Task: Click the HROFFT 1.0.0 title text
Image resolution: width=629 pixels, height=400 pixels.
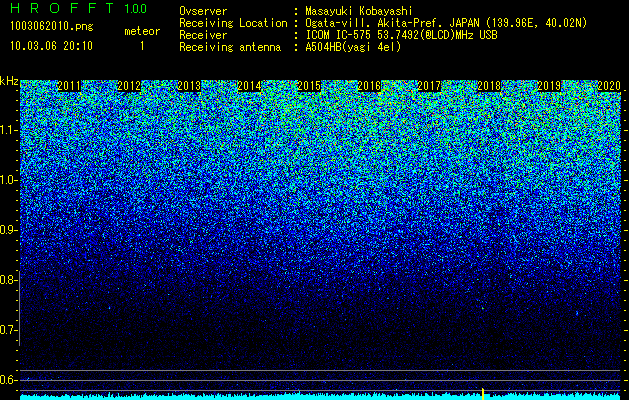Action: (79, 8)
